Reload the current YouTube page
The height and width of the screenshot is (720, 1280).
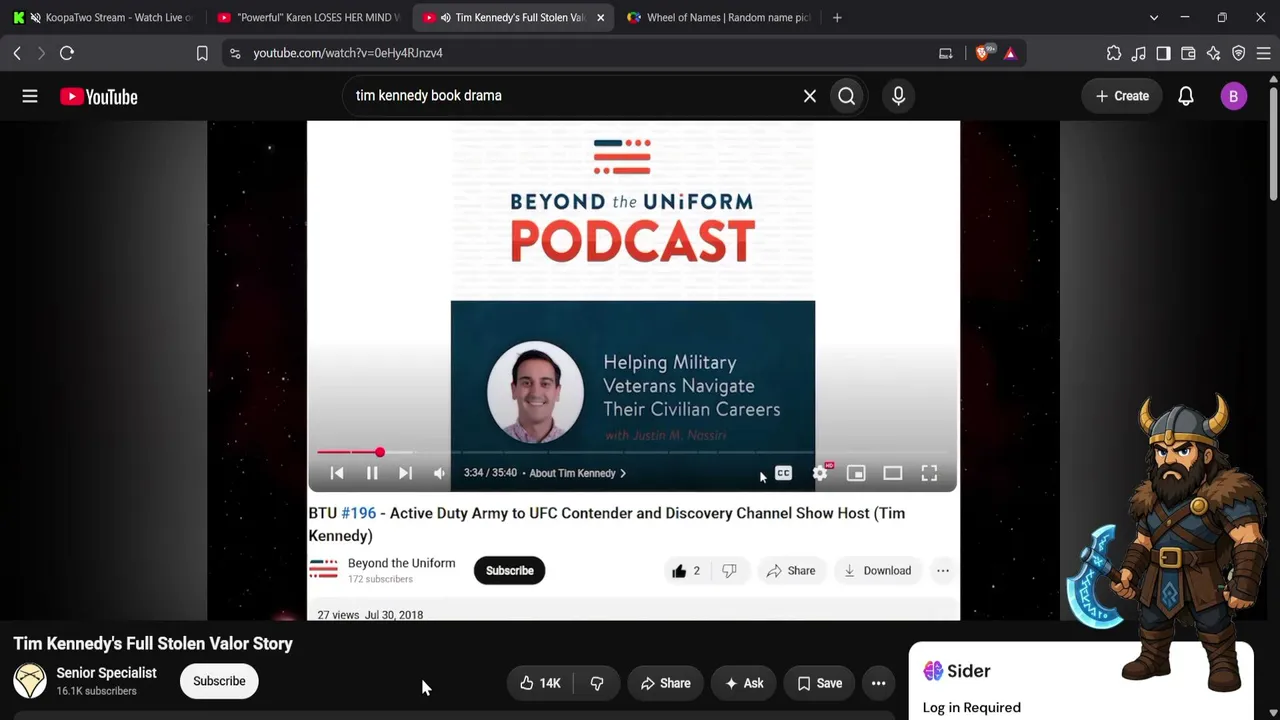click(67, 53)
